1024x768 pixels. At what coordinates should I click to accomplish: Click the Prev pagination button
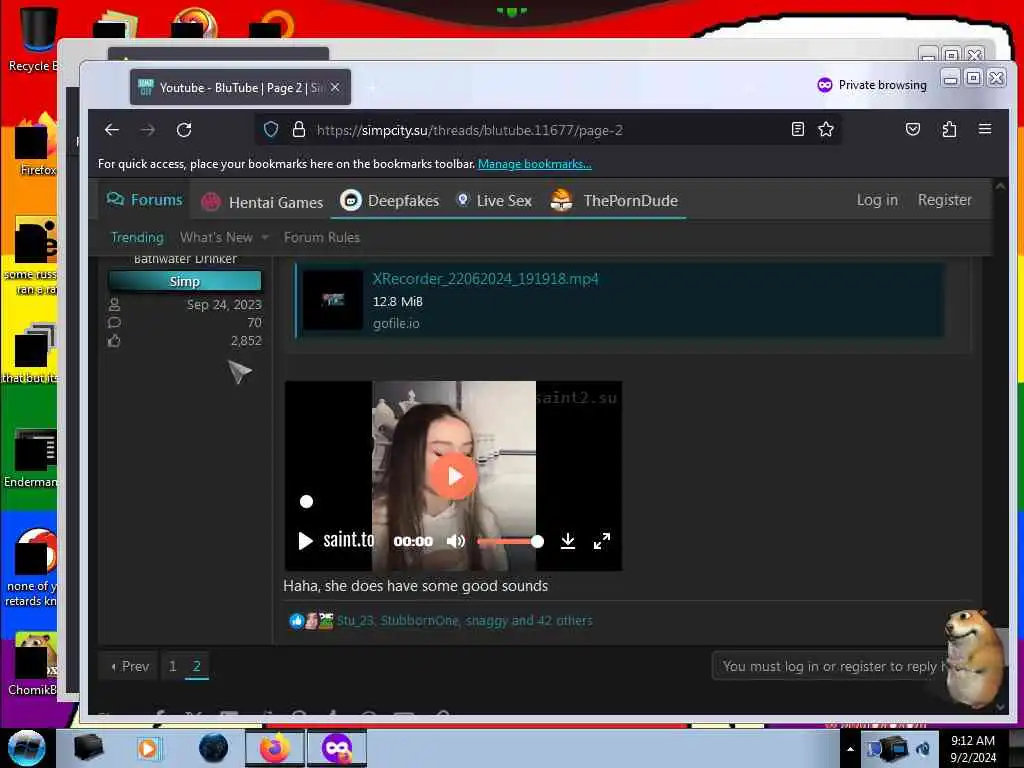pos(129,666)
